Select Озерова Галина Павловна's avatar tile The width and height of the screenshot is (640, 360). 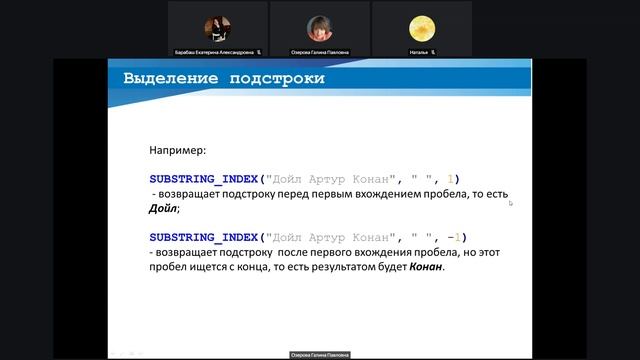[320, 29]
